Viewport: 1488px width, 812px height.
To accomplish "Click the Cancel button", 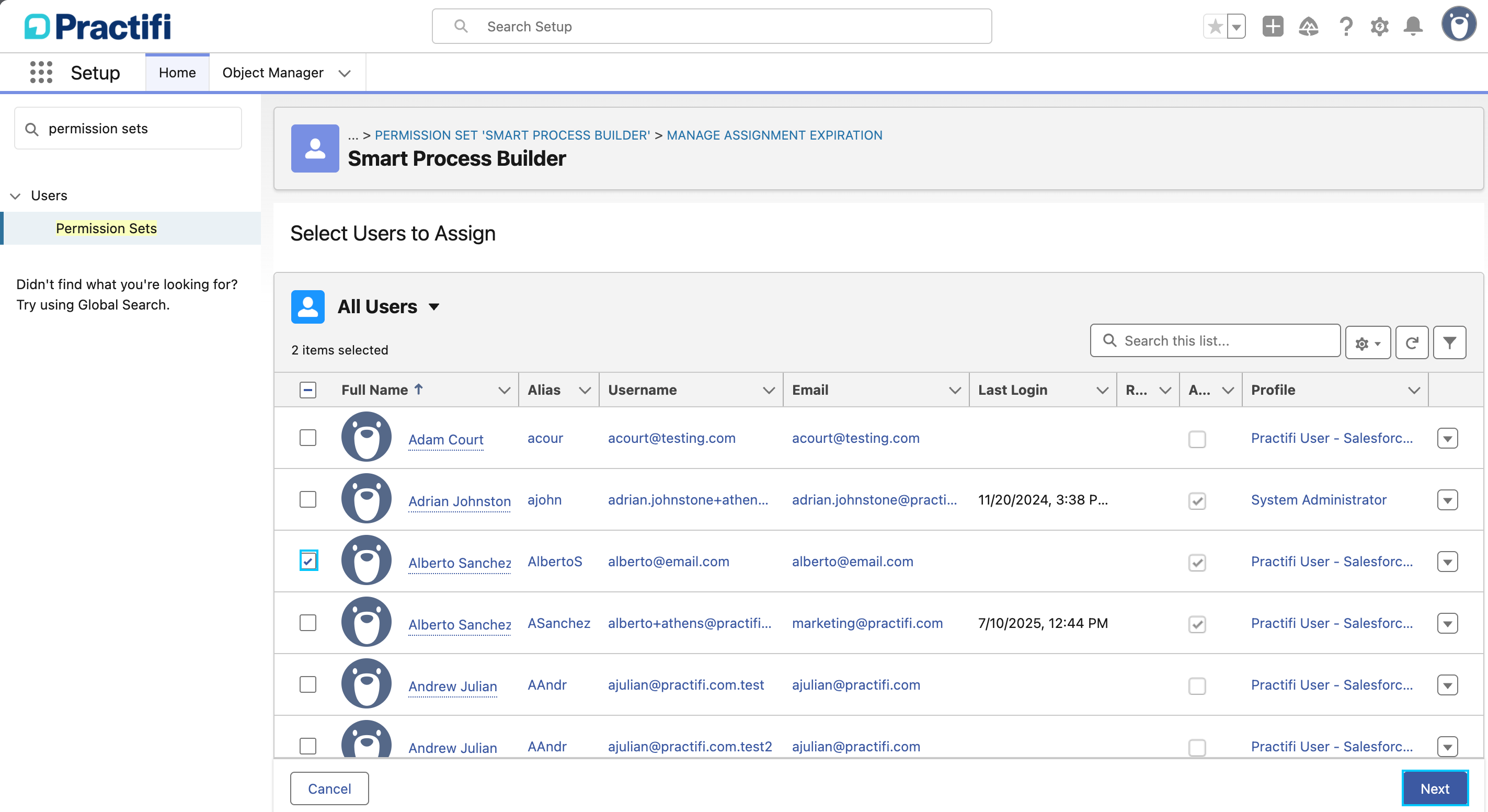I will (x=329, y=788).
